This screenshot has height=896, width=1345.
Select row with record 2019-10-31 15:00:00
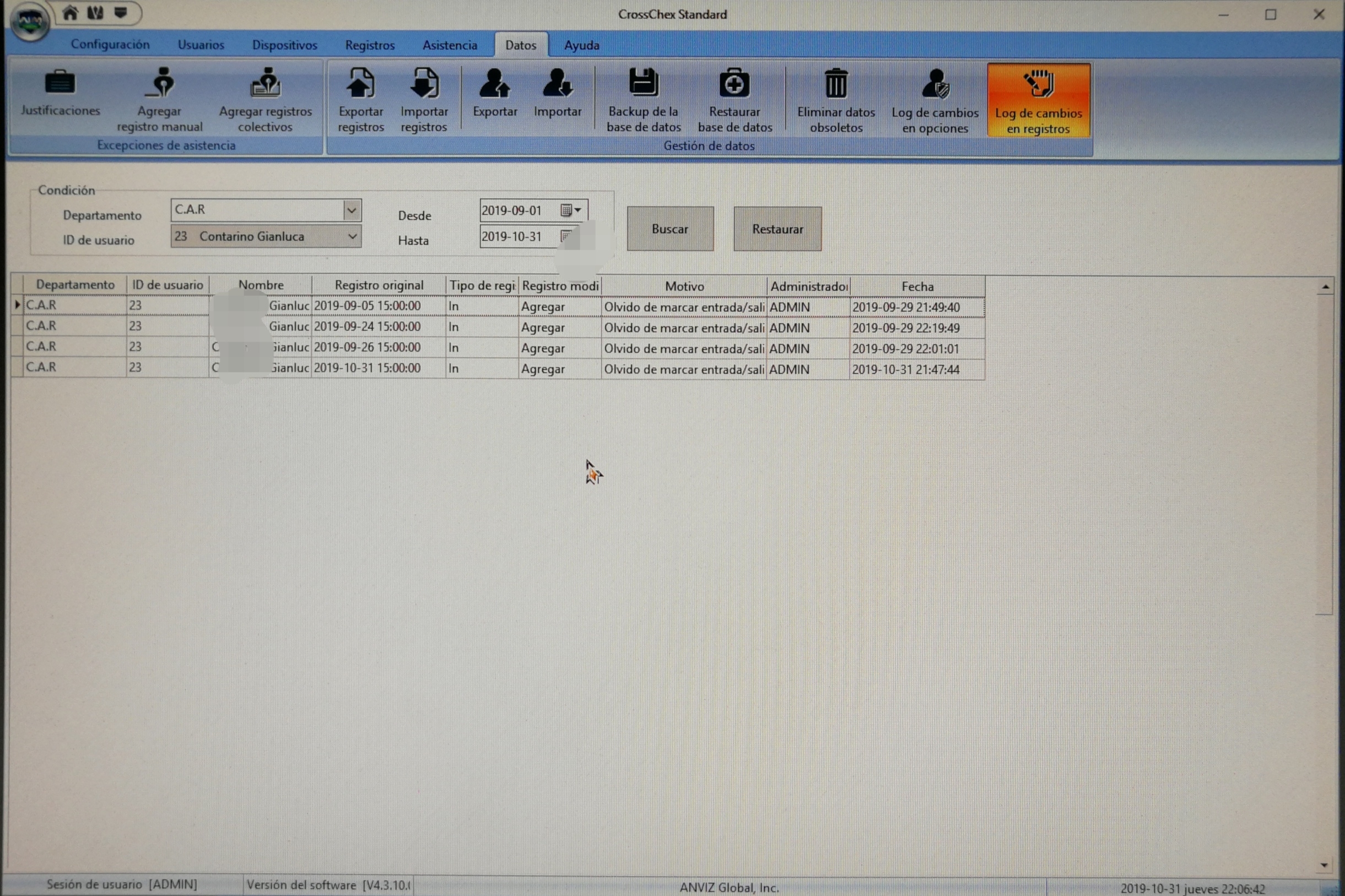pos(498,368)
